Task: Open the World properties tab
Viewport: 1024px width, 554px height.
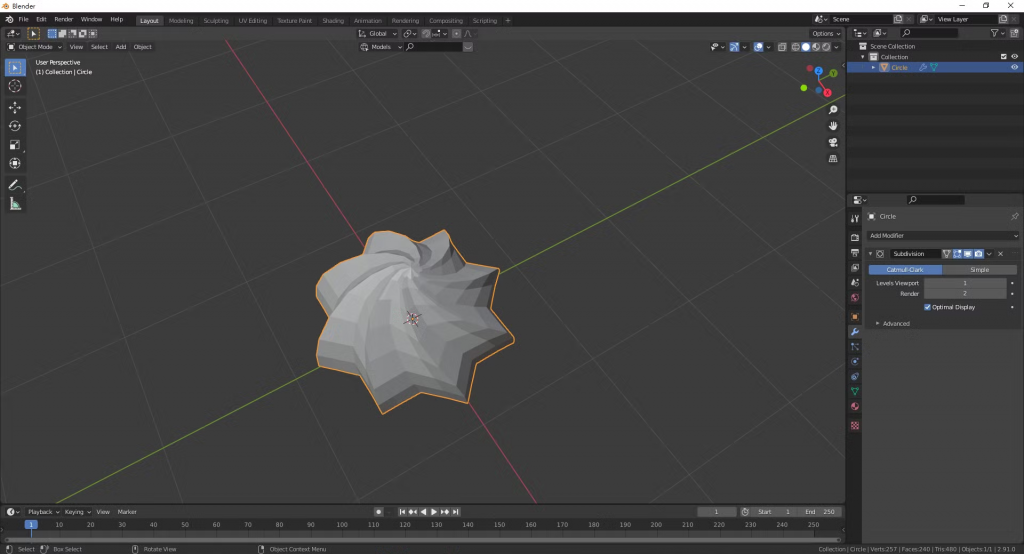Action: 854,298
